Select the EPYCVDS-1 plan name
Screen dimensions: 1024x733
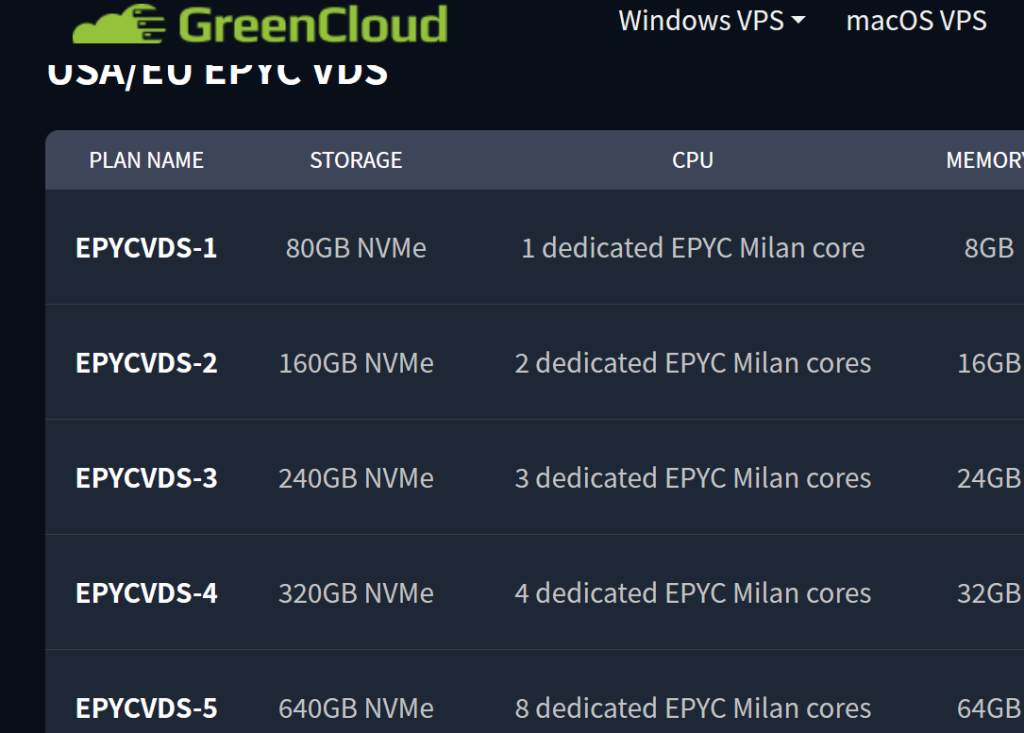click(x=146, y=248)
